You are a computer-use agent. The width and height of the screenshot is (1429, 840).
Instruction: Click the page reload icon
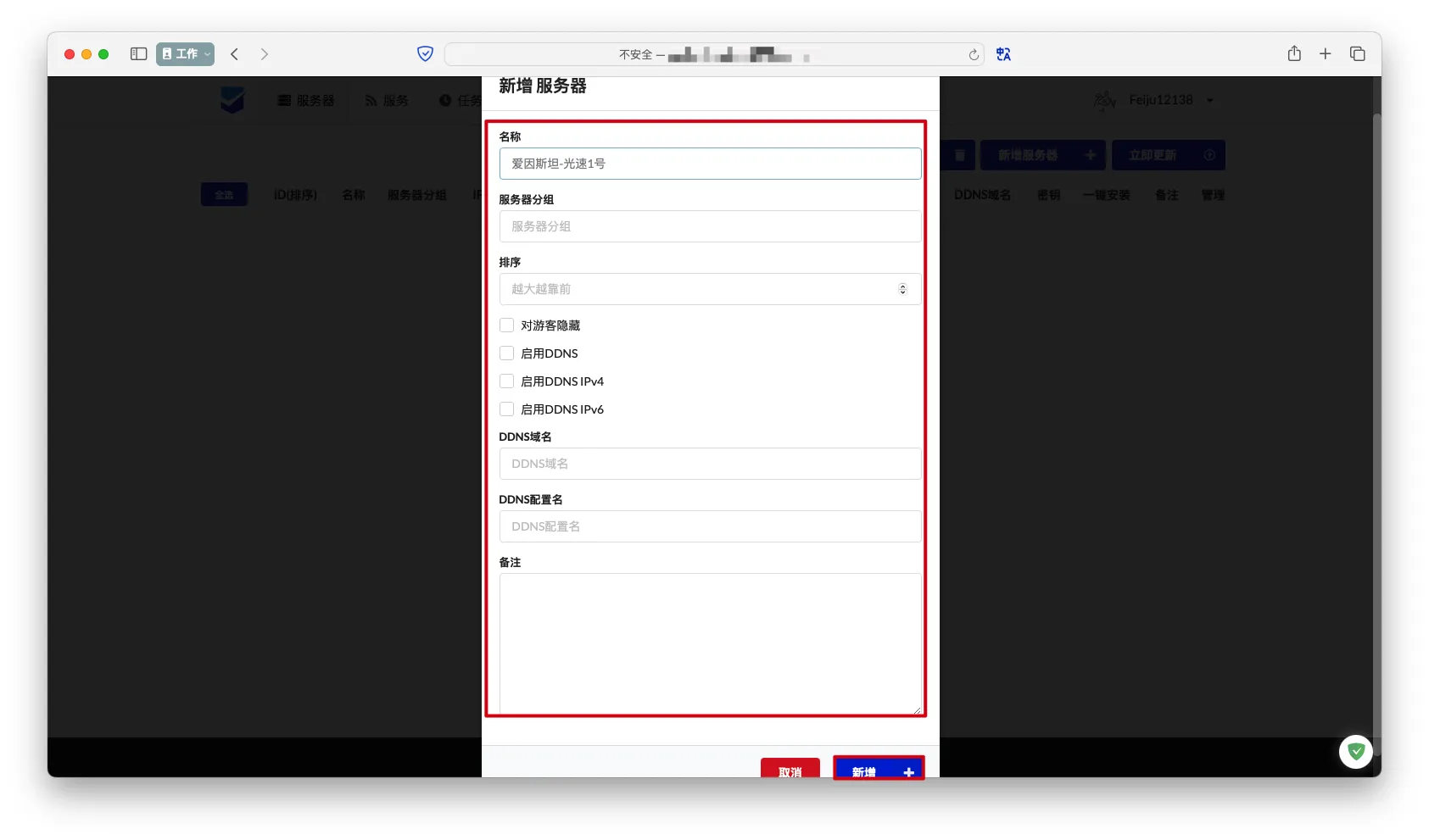tap(974, 55)
